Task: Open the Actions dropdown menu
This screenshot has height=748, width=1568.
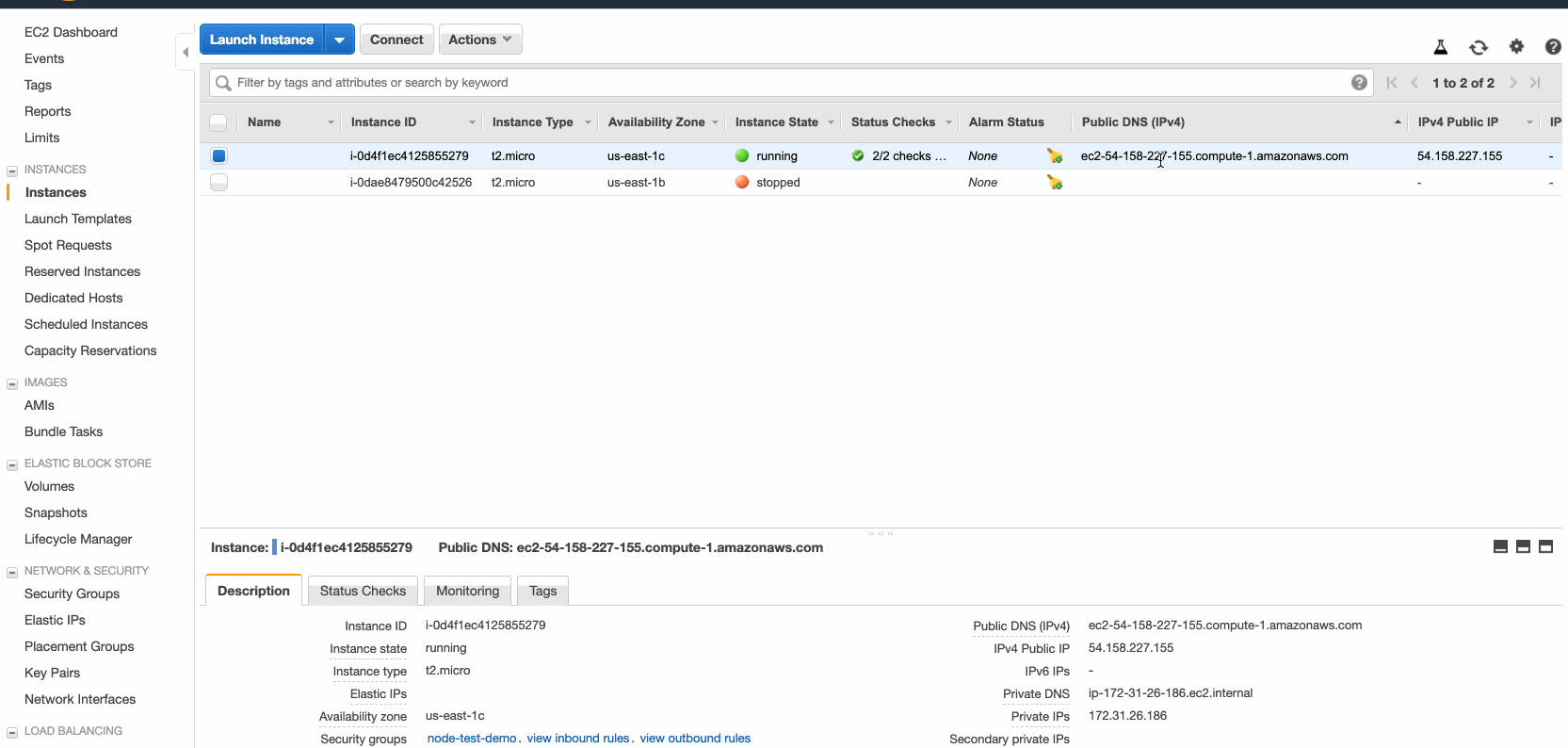Action: pos(480,40)
